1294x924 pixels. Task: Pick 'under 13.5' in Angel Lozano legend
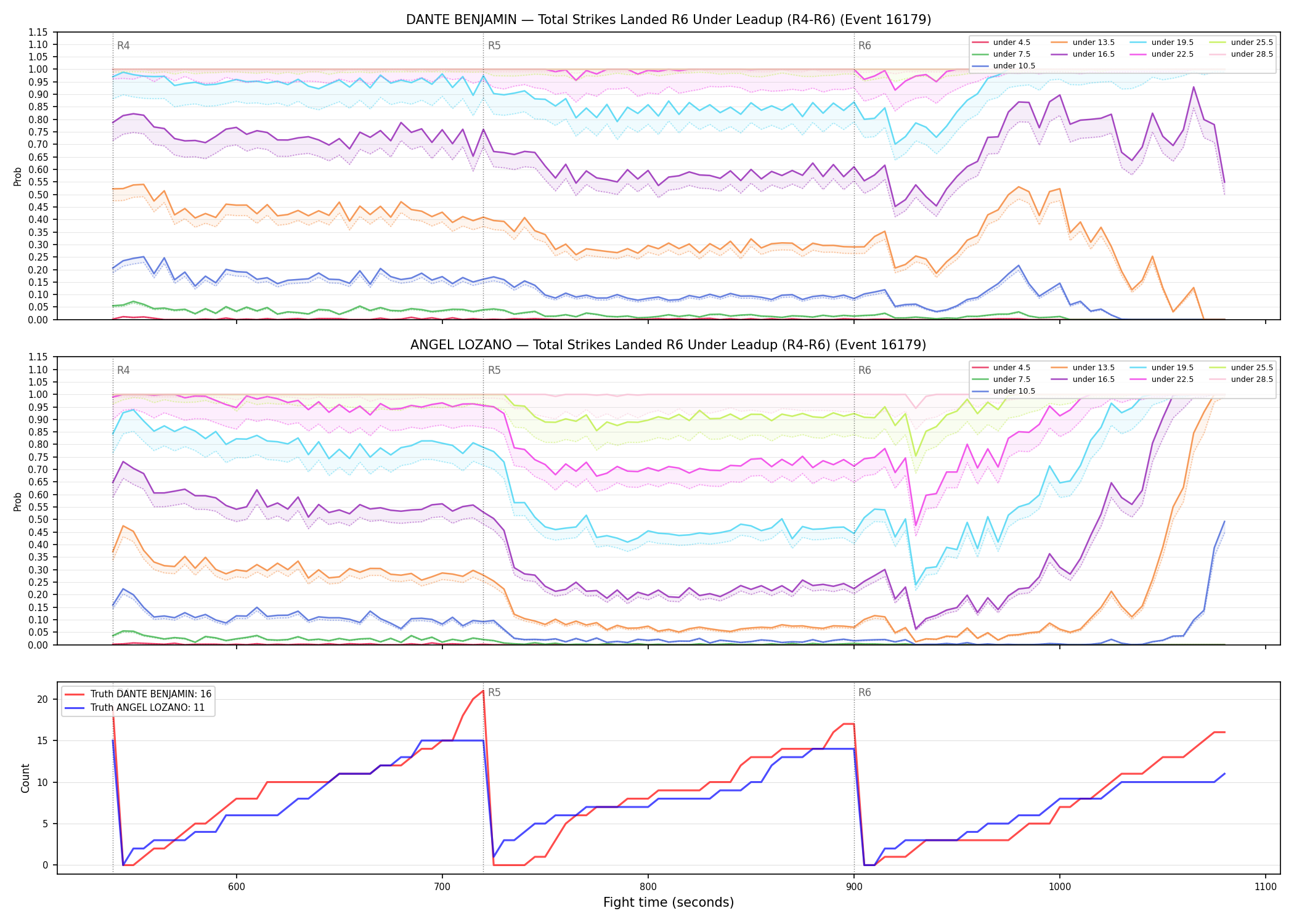[1083, 368]
